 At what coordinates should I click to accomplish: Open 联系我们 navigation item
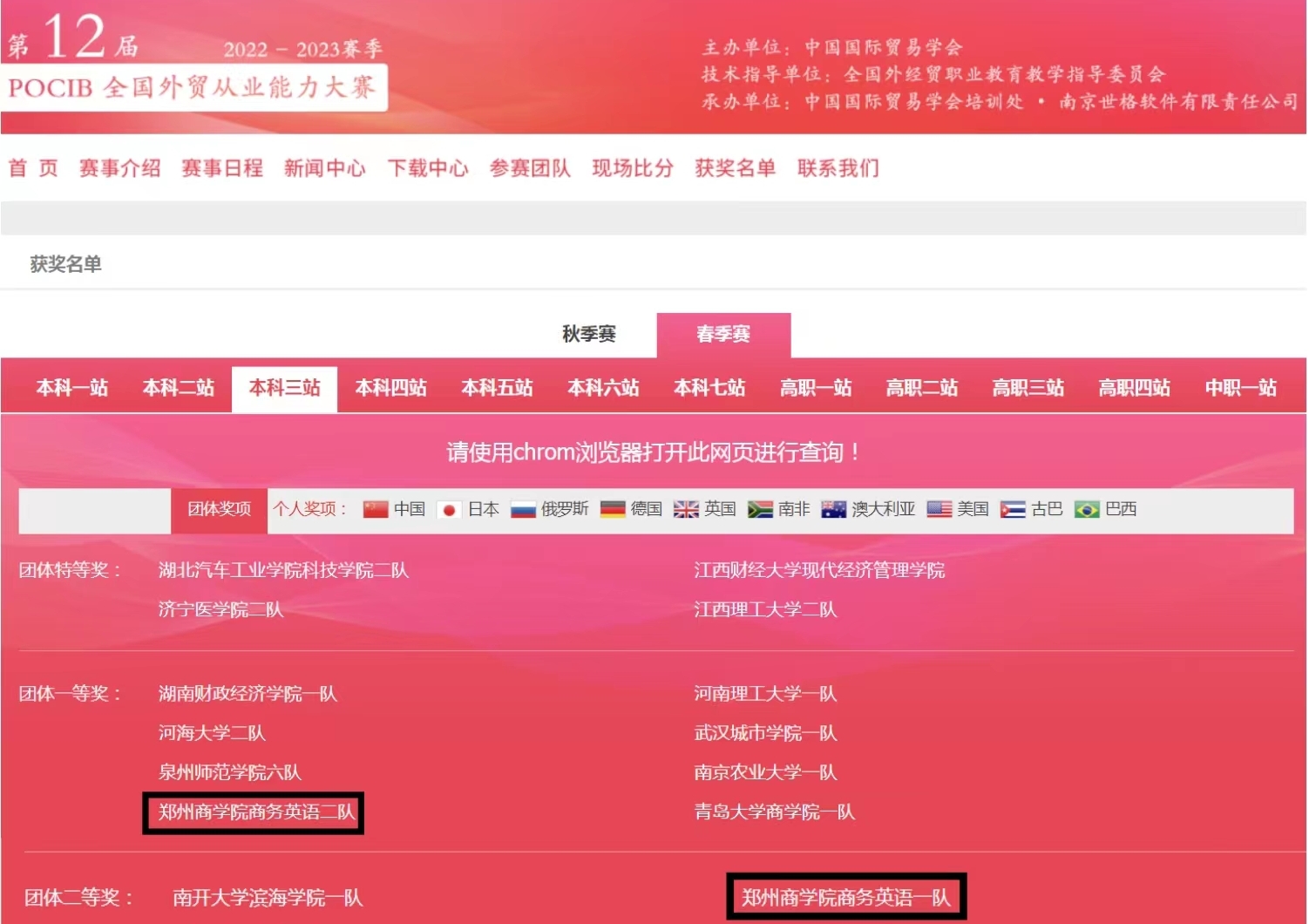pyautogui.click(x=838, y=168)
